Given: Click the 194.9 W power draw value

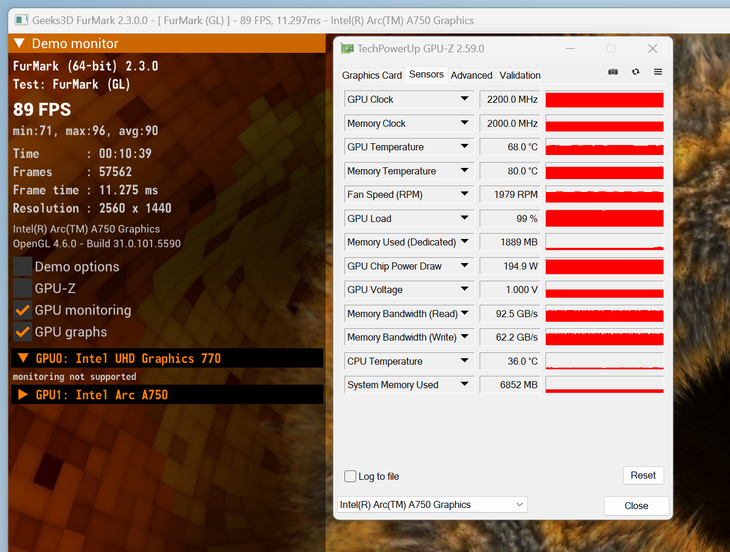Looking at the screenshot, I should pyautogui.click(x=510, y=266).
